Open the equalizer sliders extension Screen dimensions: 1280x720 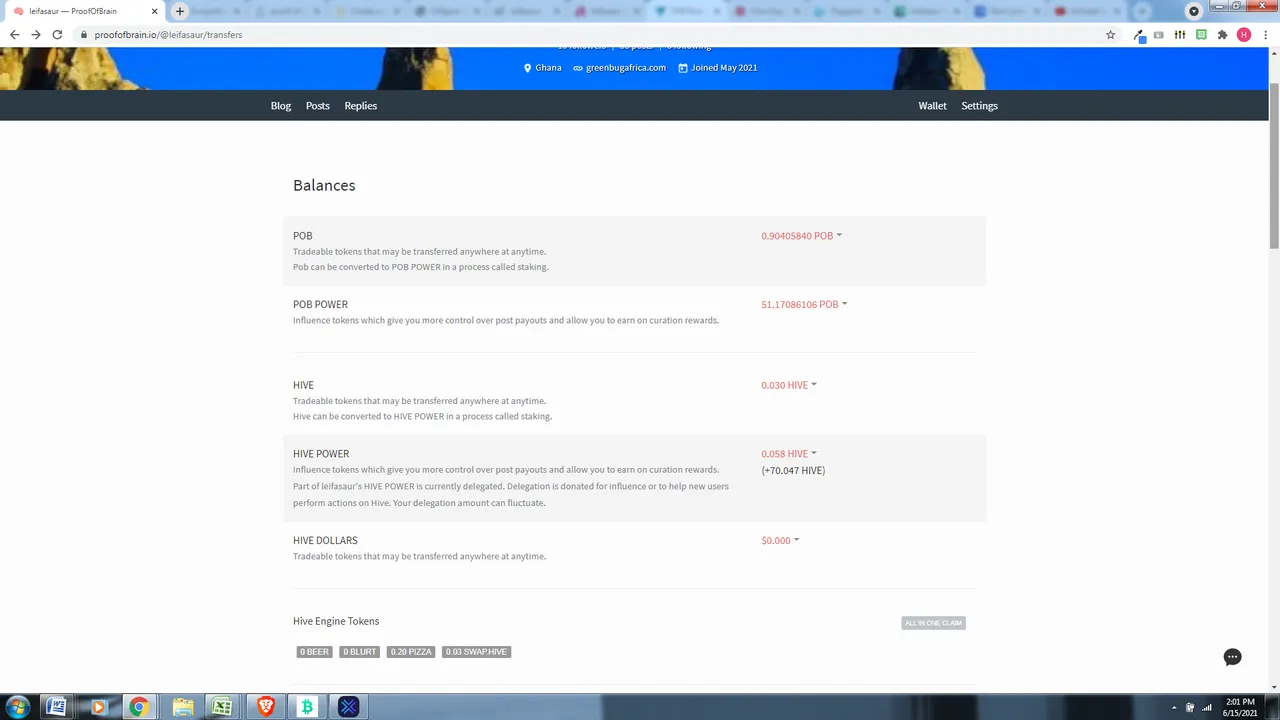pos(1180,35)
